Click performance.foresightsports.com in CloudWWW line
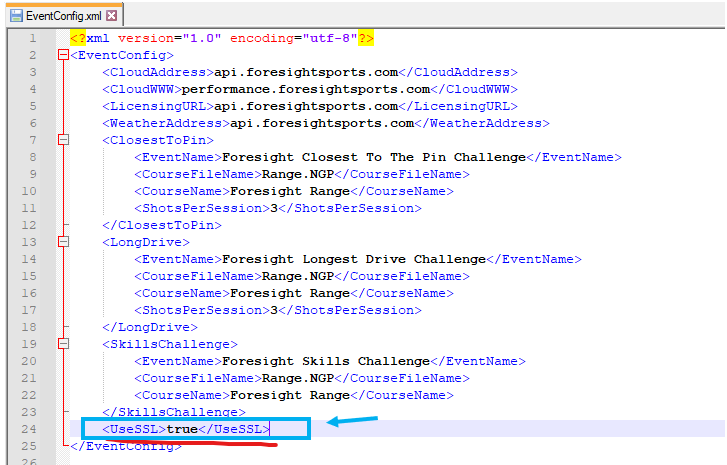 [306, 89]
